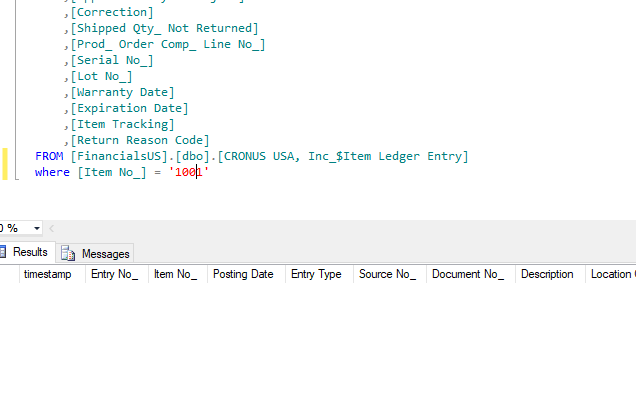636x399 pixels.
Task: Click [Item No_] in where clause
Action: [x=112, y=172]
